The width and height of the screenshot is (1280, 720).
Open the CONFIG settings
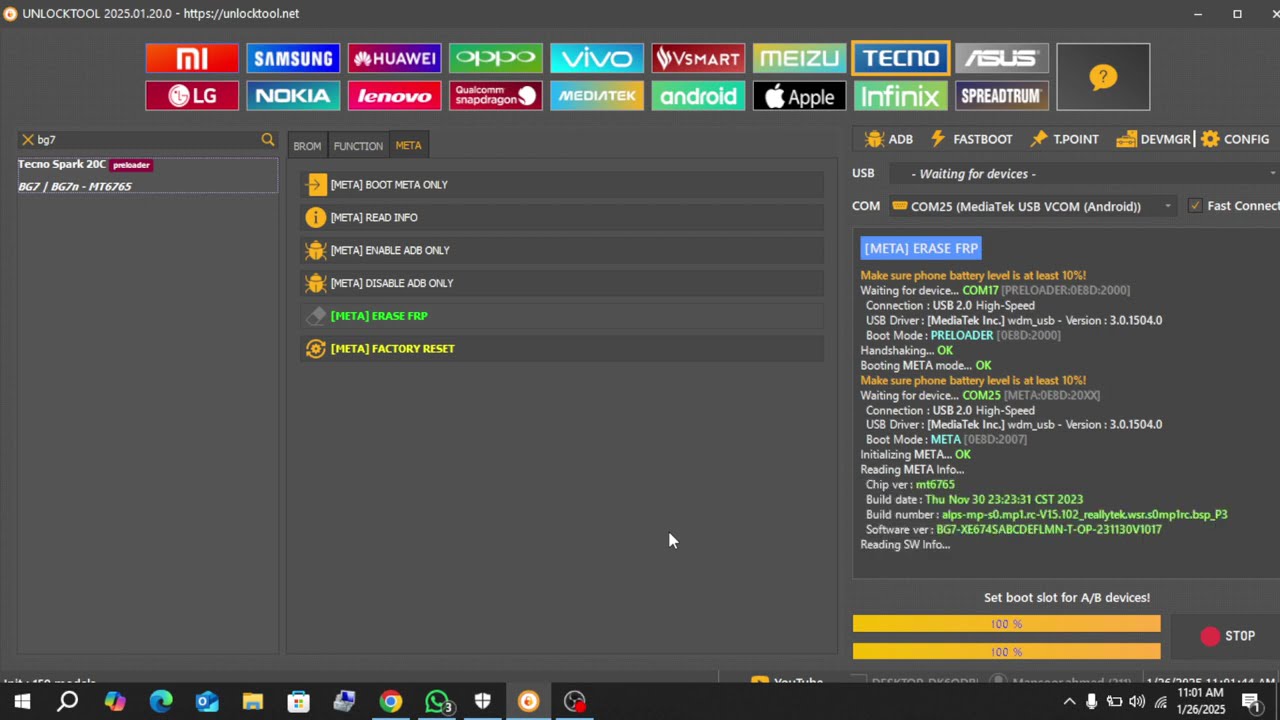(x=1235, y=139)
